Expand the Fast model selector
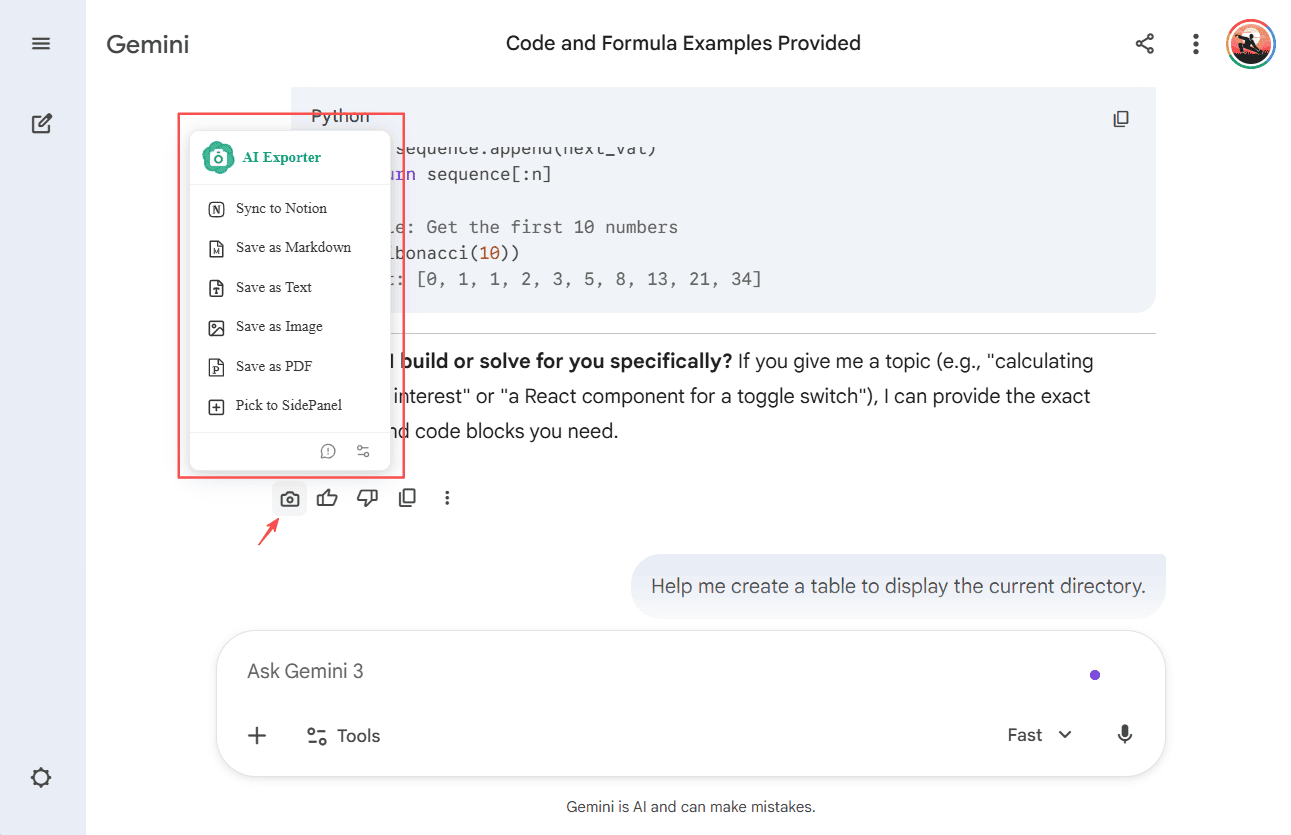This screenshot has width=1291, height=835. (1038, 734)
